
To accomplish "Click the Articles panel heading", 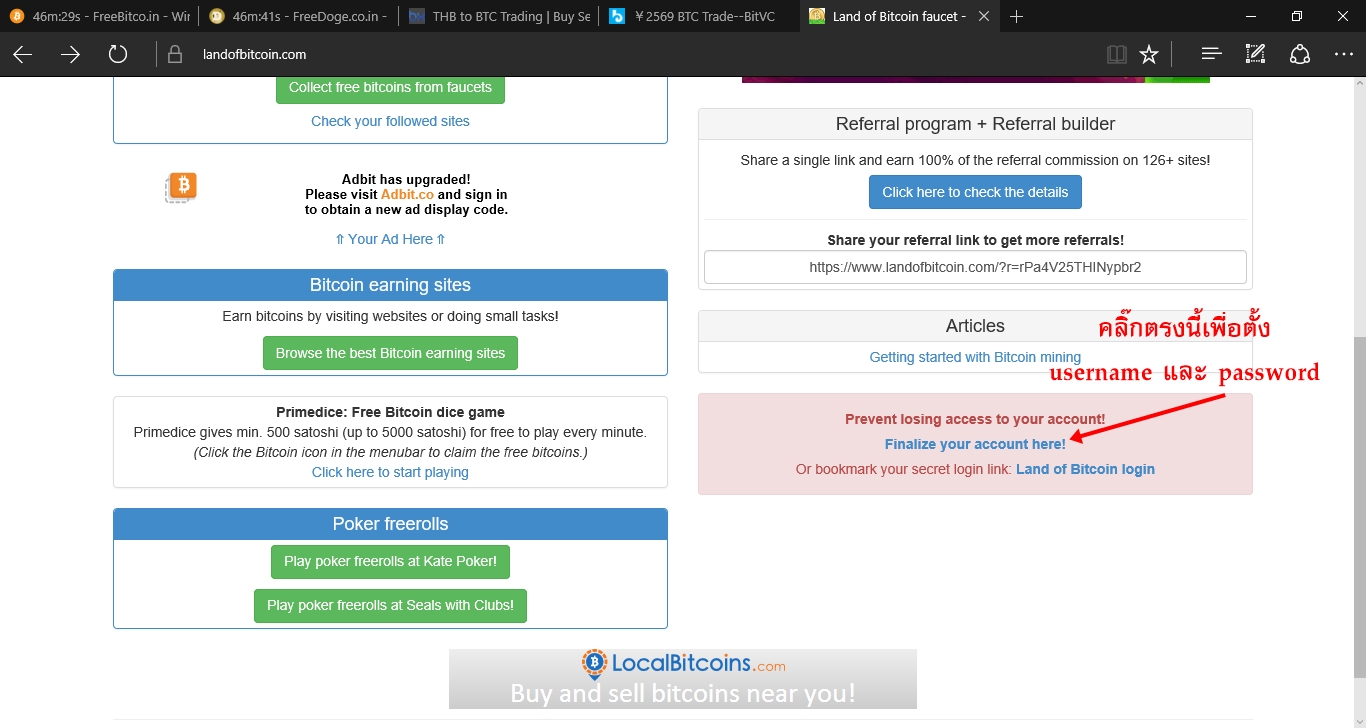I will tap(975, 326).
